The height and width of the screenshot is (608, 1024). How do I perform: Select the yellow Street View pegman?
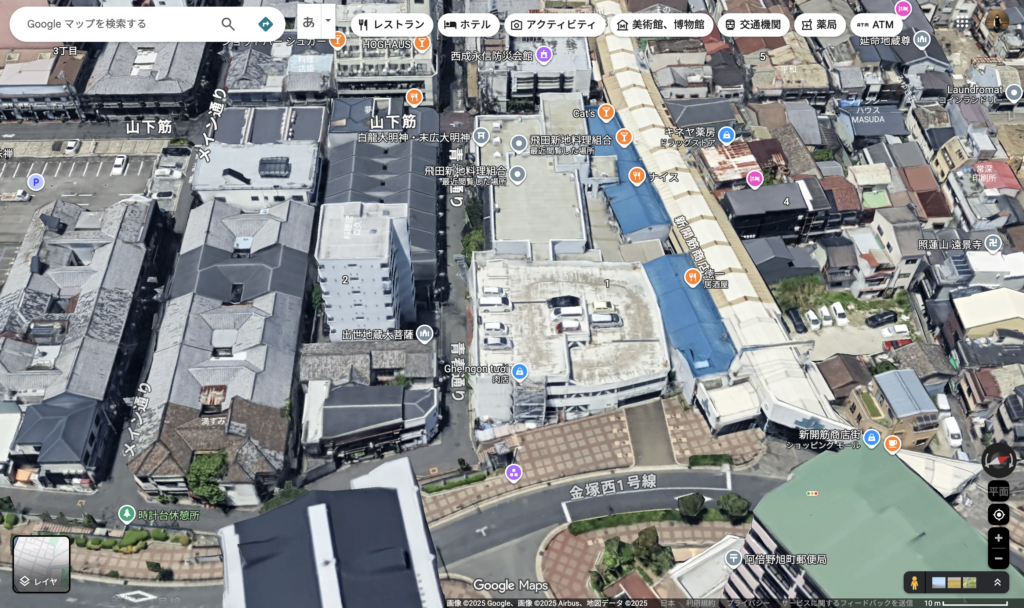pos(914,582)
